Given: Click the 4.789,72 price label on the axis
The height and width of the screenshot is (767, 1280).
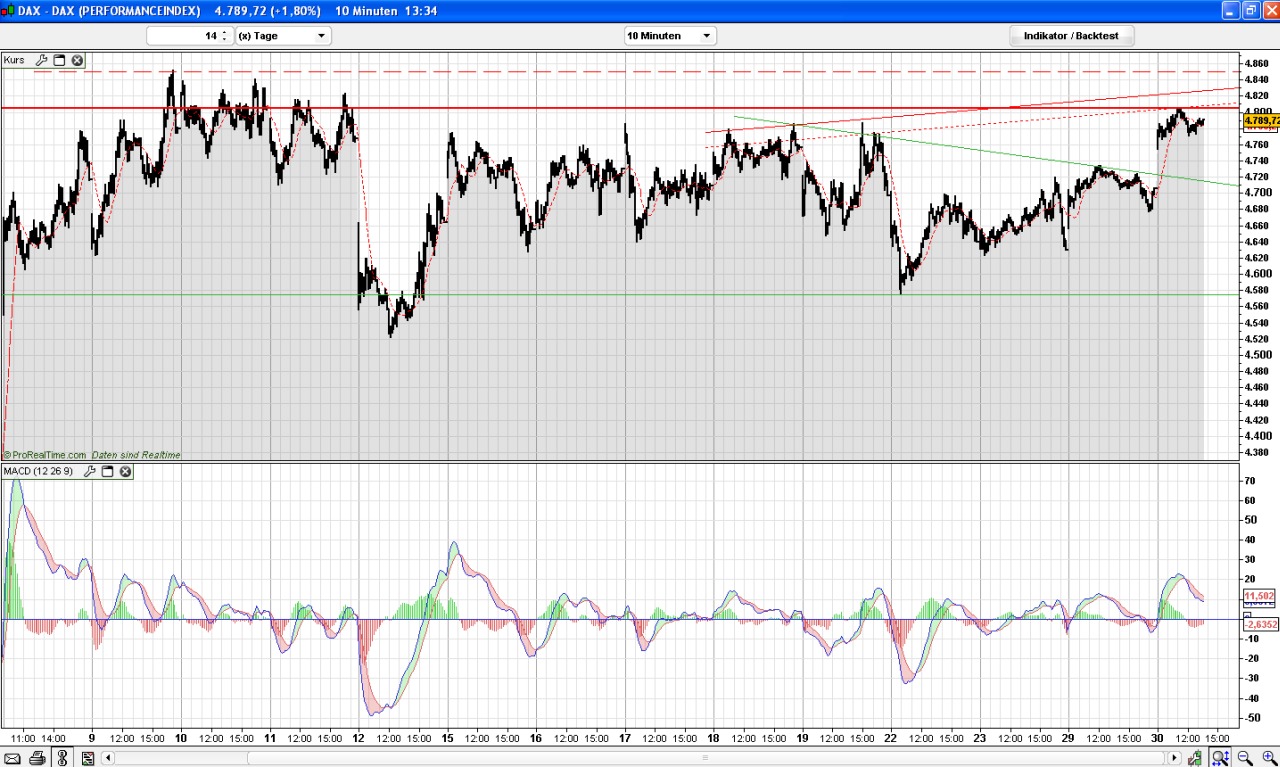Looking at the screenshot, I should (x=1260, y=120).
